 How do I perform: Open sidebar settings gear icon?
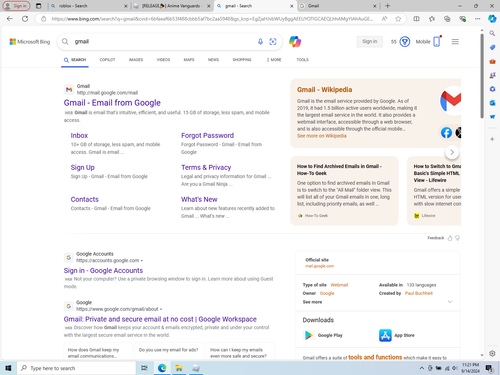tap(492, 353)
